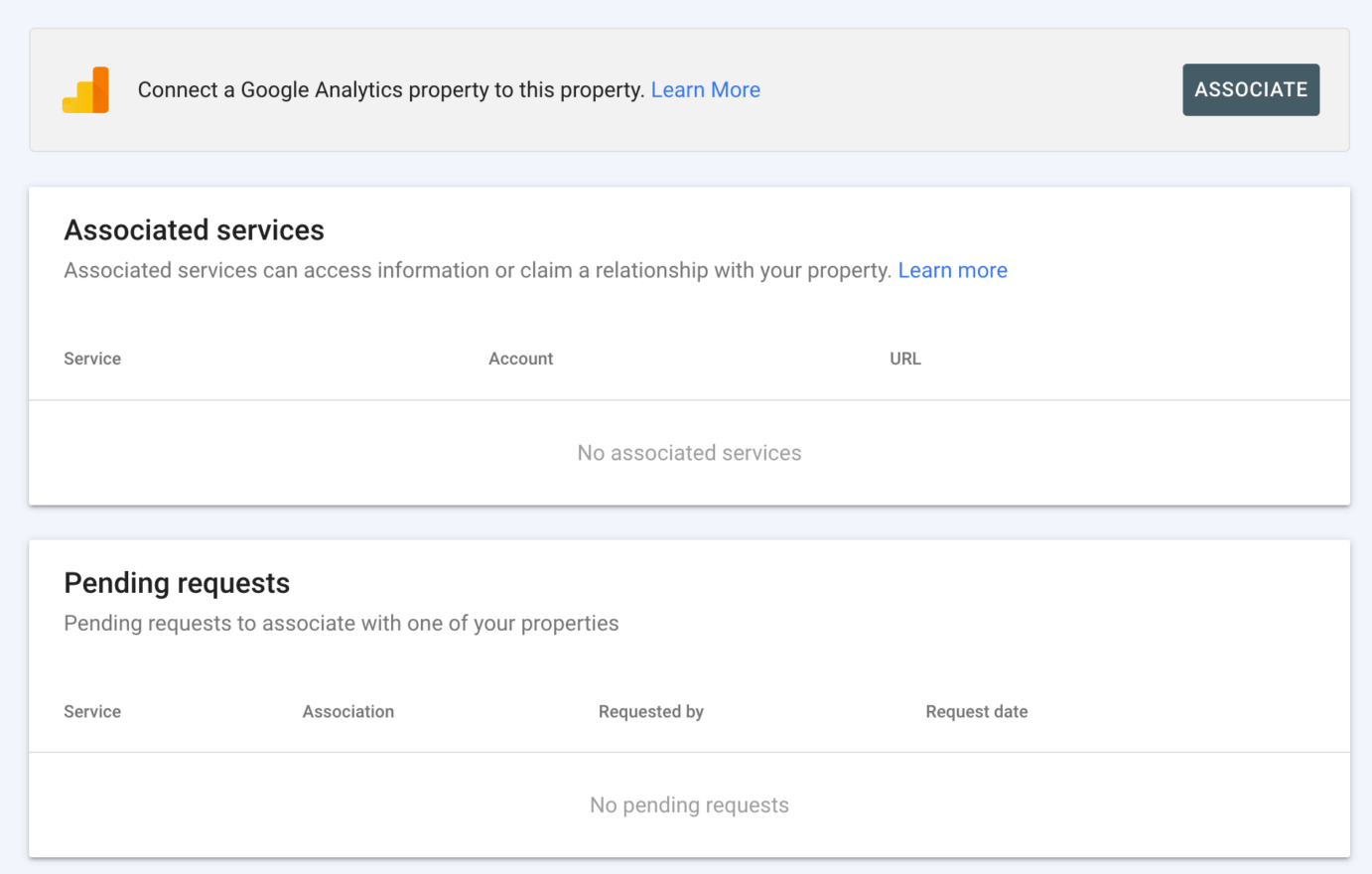Open the Learn more link about associated services
This screenshot has width=1372, height=874.
point(952,269)
